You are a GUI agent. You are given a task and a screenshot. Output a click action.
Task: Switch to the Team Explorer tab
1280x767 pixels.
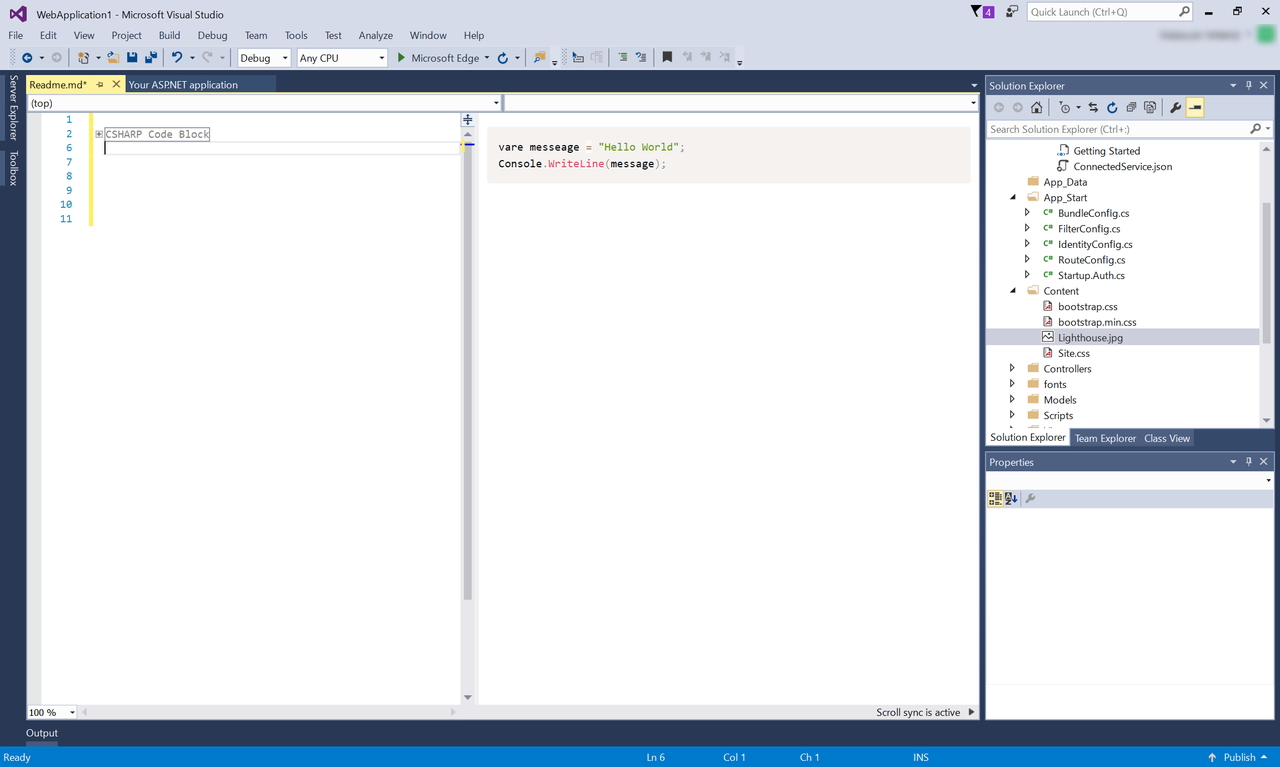pos(1105,438)
